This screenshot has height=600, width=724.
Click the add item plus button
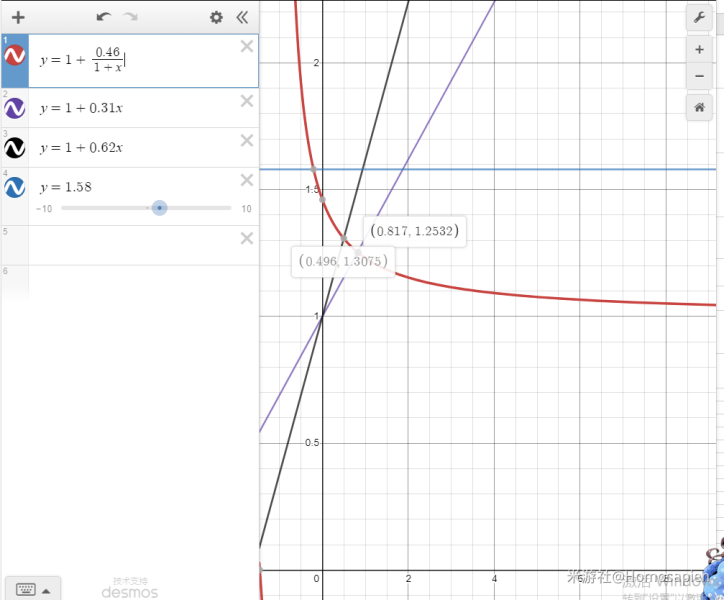[18, 18]
